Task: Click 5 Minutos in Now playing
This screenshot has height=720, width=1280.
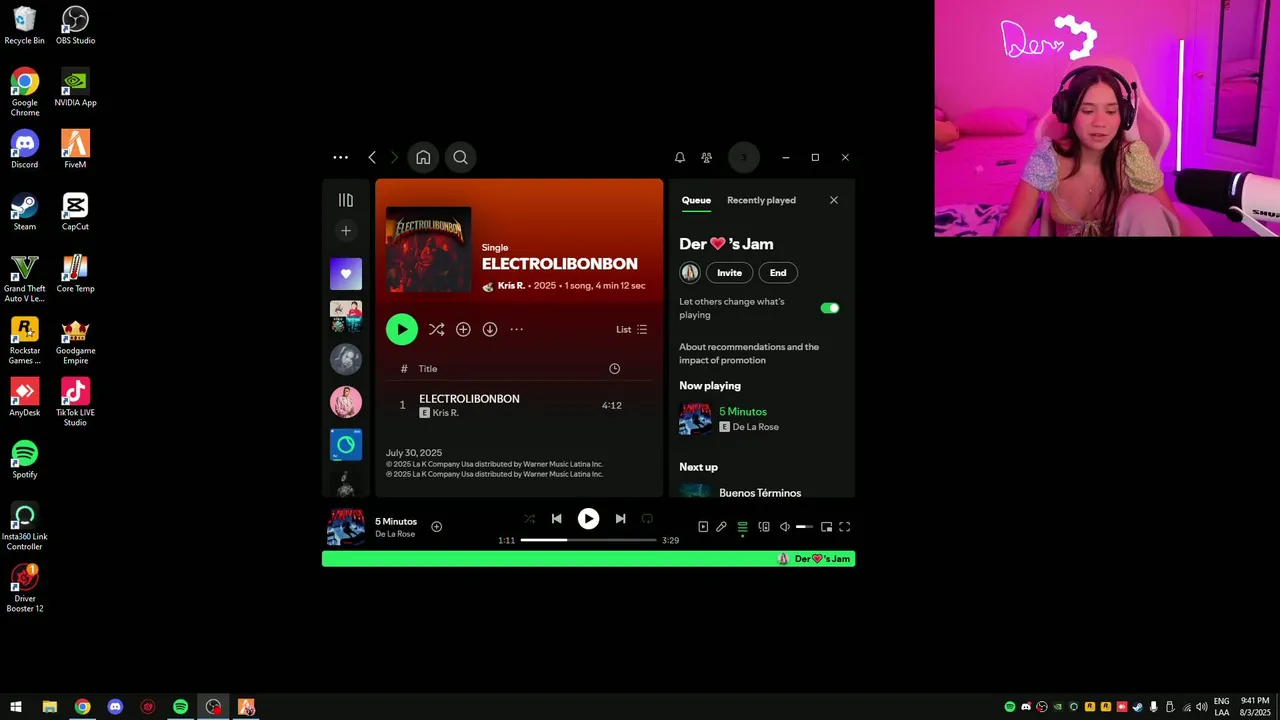Action: click(743, 411)
